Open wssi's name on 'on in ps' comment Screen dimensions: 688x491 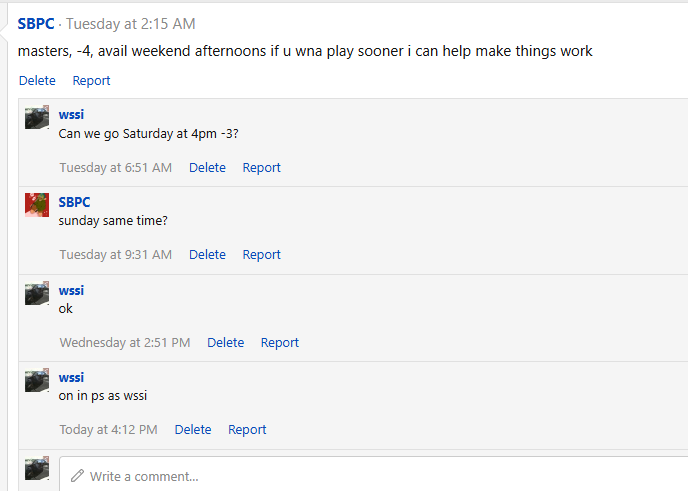71,377
